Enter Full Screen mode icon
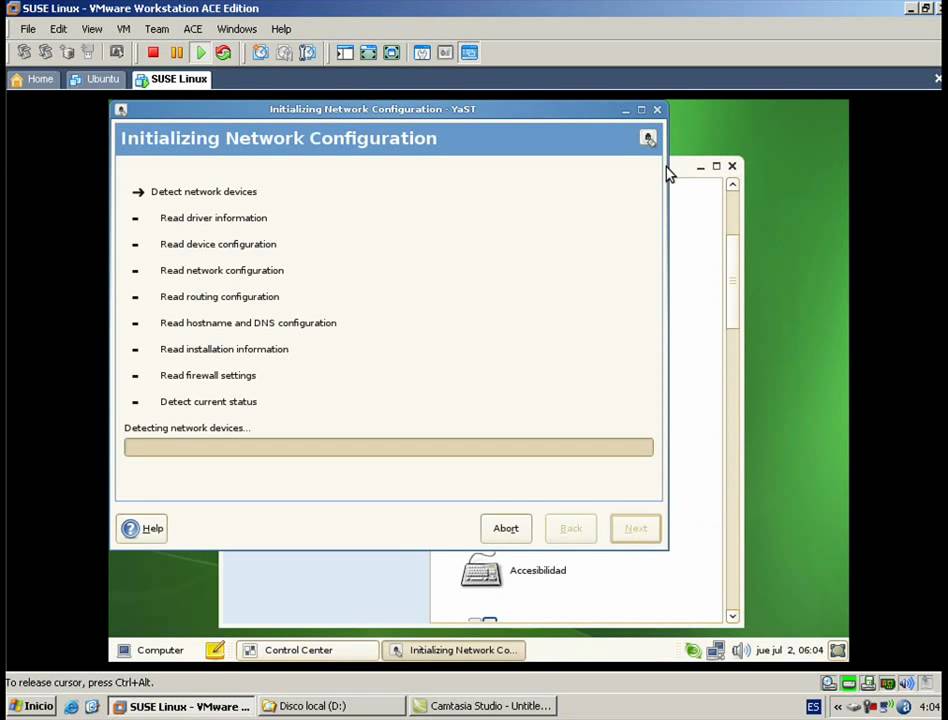 click(x=391, y=53)
